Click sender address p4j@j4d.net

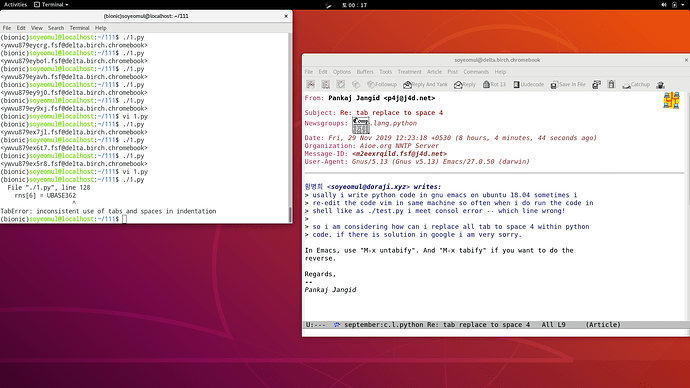409,98
